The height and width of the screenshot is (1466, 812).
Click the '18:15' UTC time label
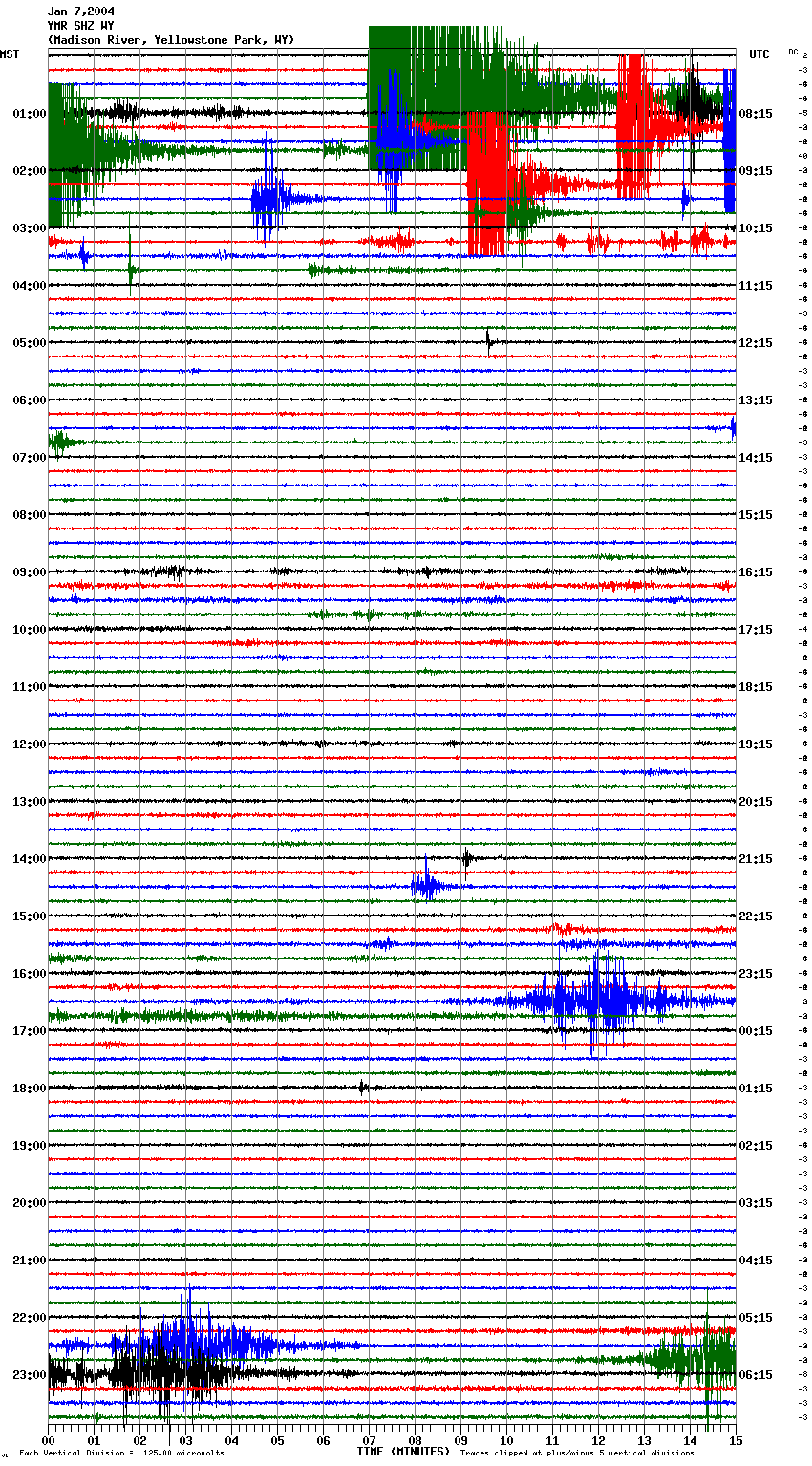point(756,687)
